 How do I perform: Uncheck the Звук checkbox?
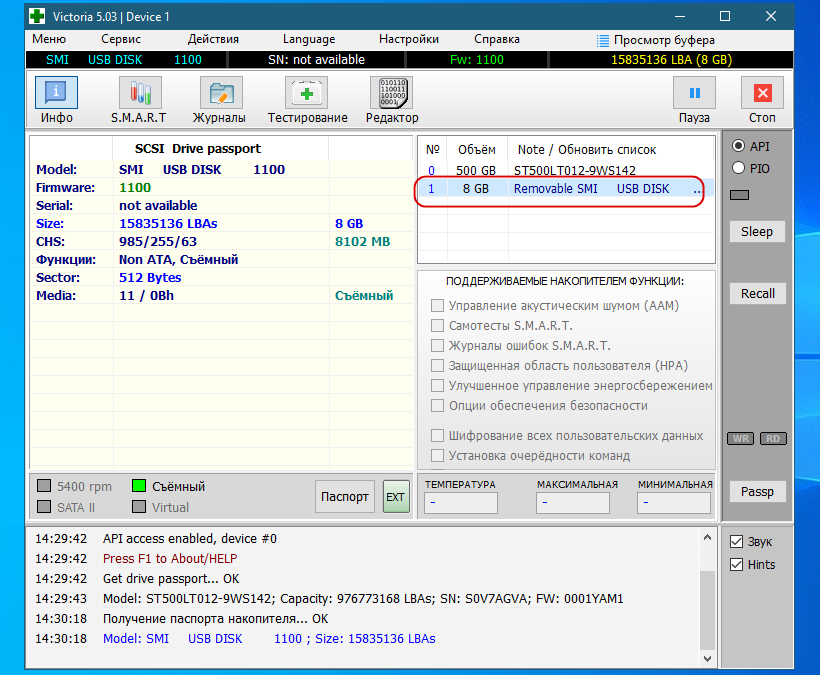[x=737, y=542]
